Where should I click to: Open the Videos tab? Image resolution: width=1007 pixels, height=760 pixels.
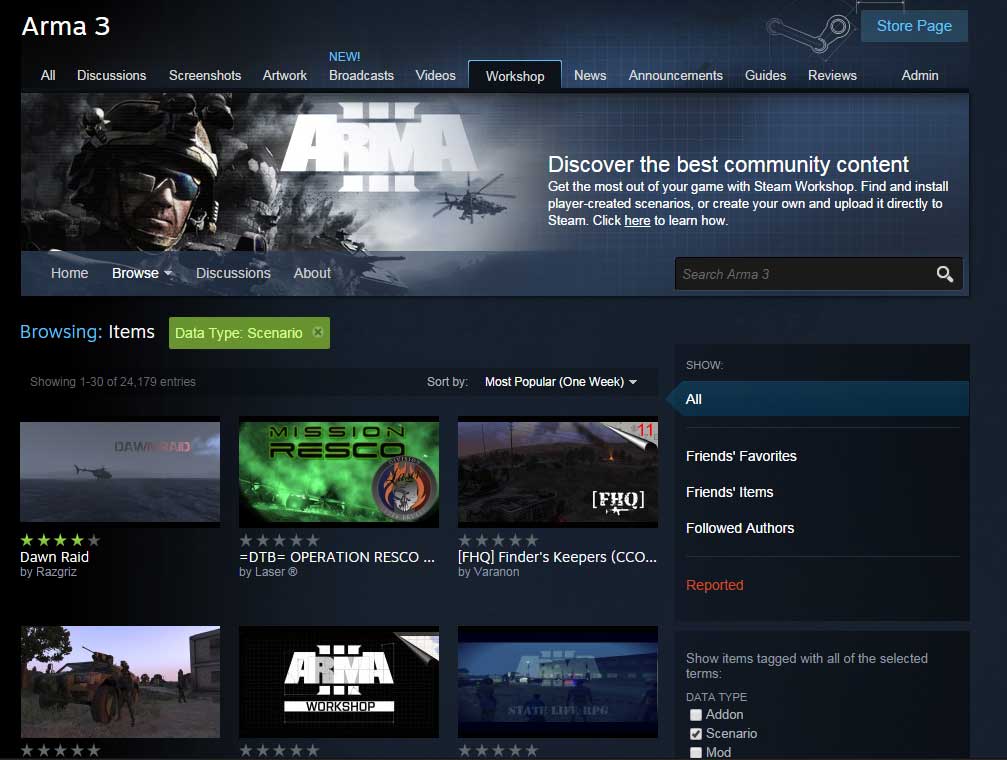click(x=435, y=75)
